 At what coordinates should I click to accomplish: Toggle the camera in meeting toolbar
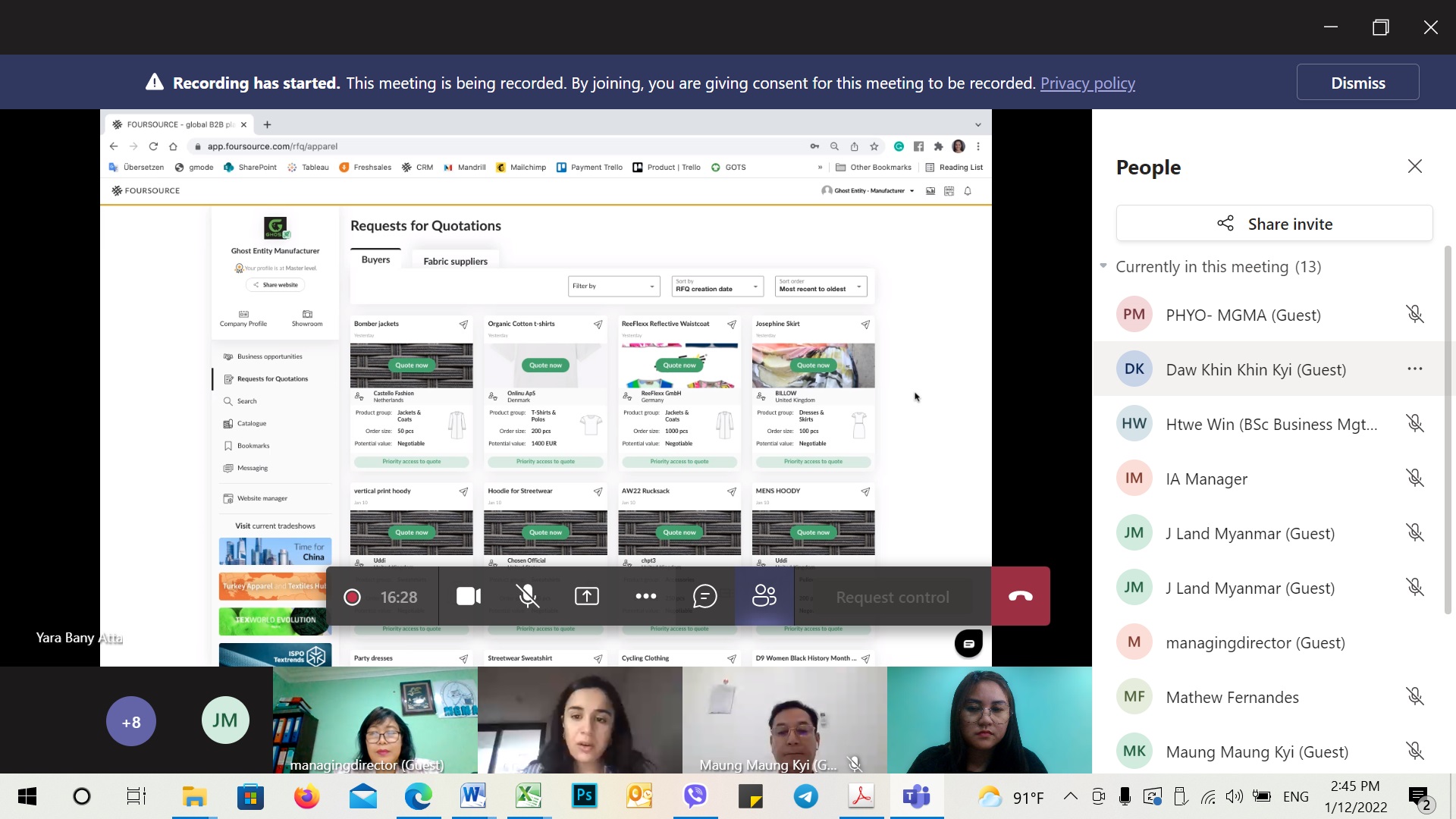point(469,597)
